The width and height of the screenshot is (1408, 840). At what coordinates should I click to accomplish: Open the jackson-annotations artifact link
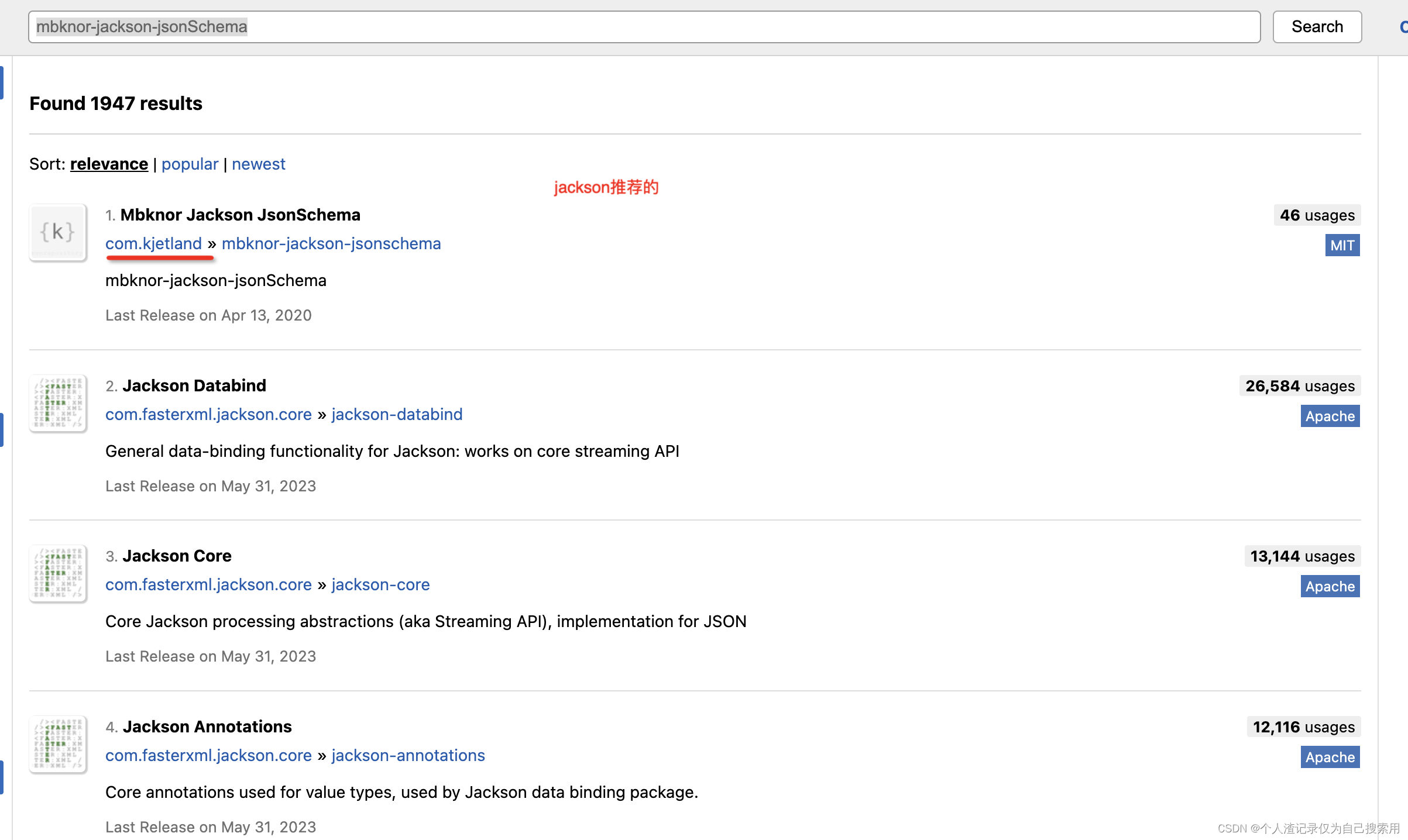408,755
